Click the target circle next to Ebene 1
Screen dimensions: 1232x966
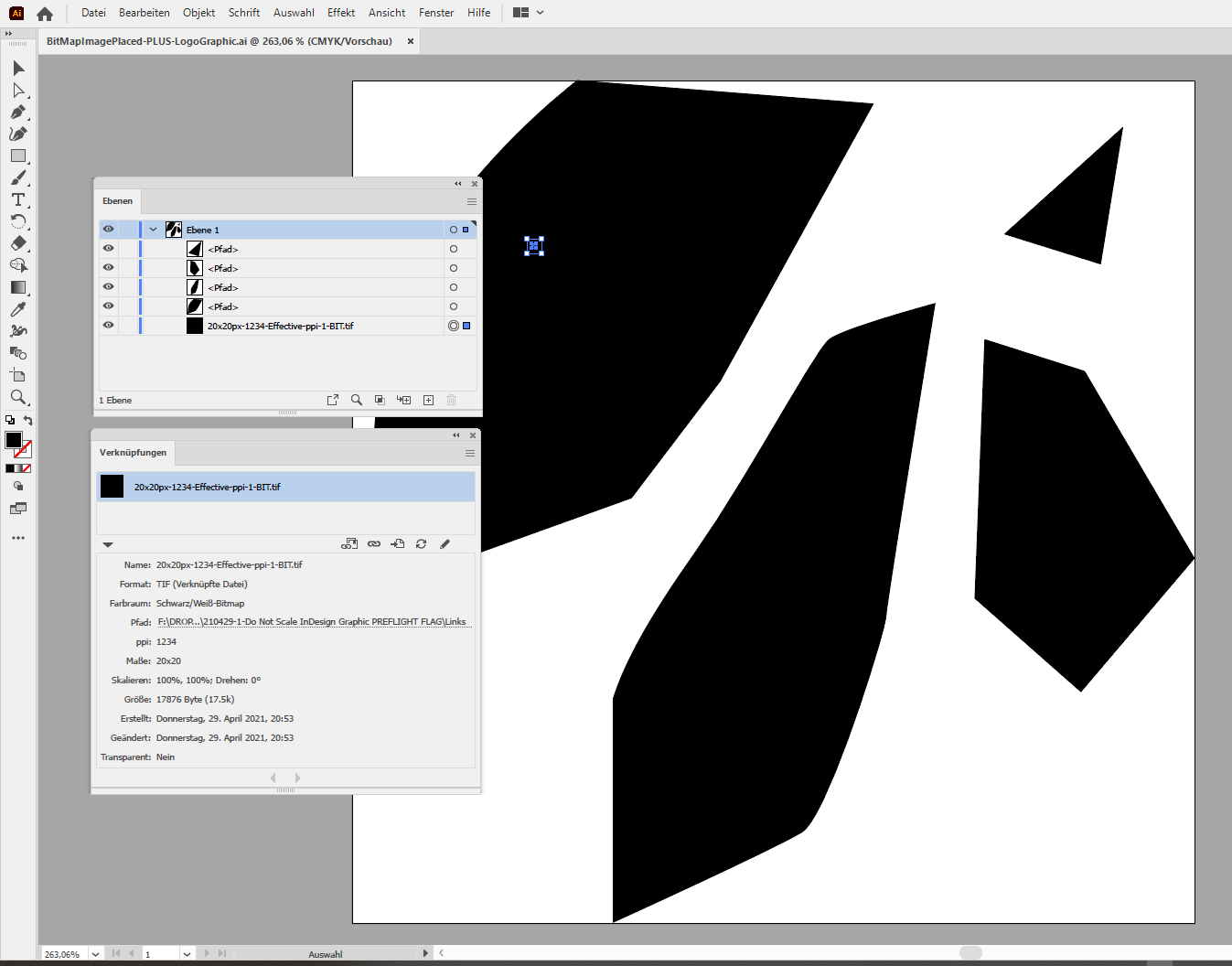452,230
